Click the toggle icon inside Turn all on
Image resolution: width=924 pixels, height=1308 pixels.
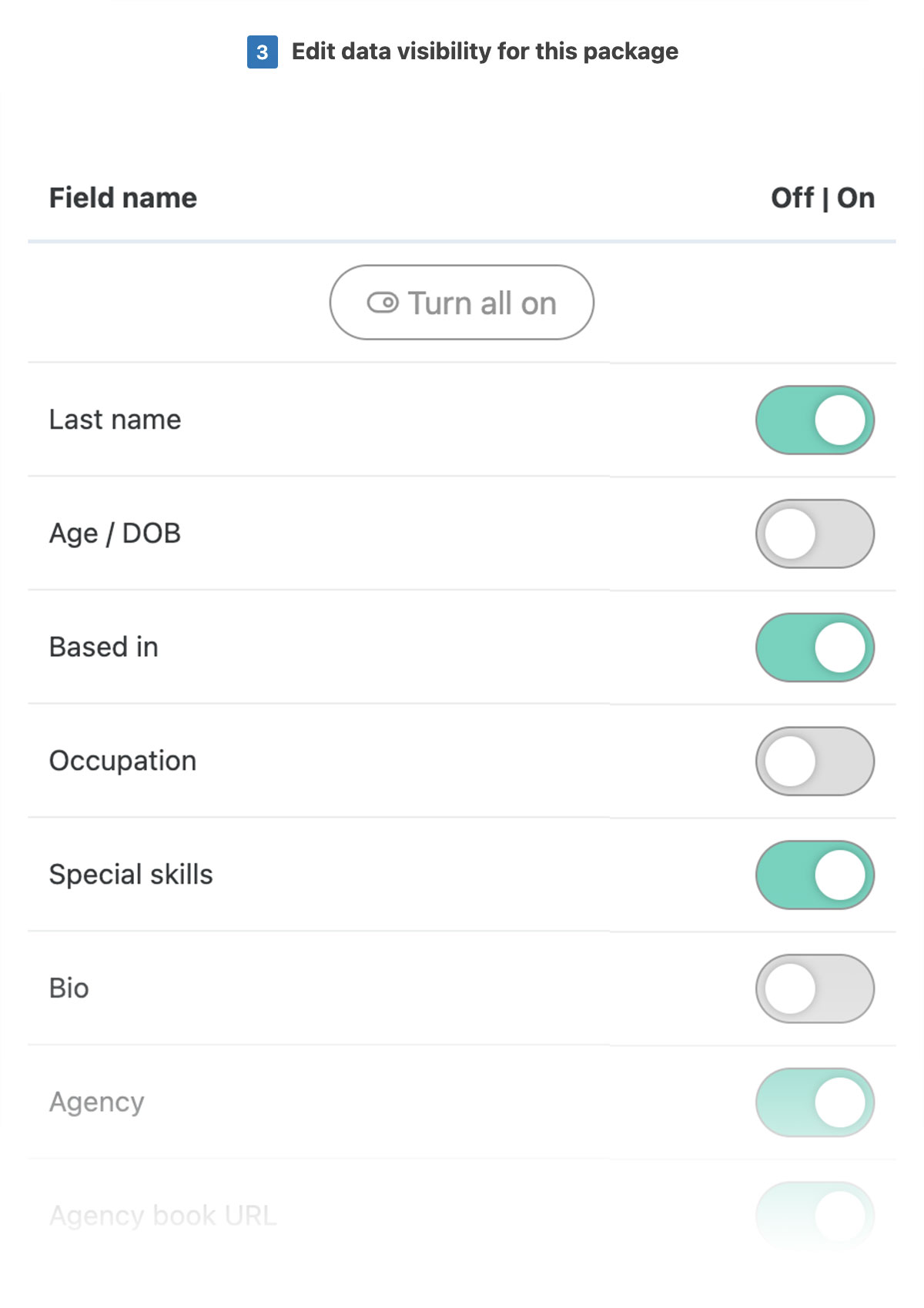point(383,303)
